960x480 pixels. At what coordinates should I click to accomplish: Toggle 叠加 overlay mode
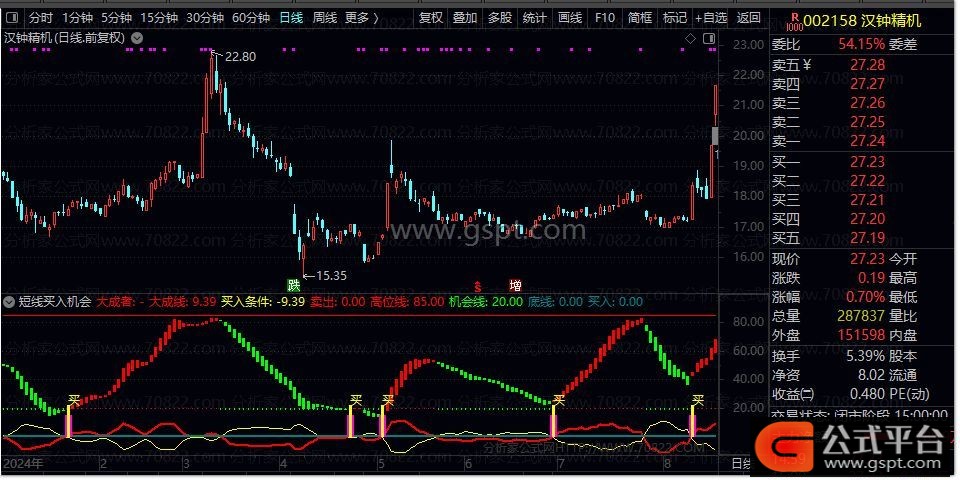pos(464,17)
